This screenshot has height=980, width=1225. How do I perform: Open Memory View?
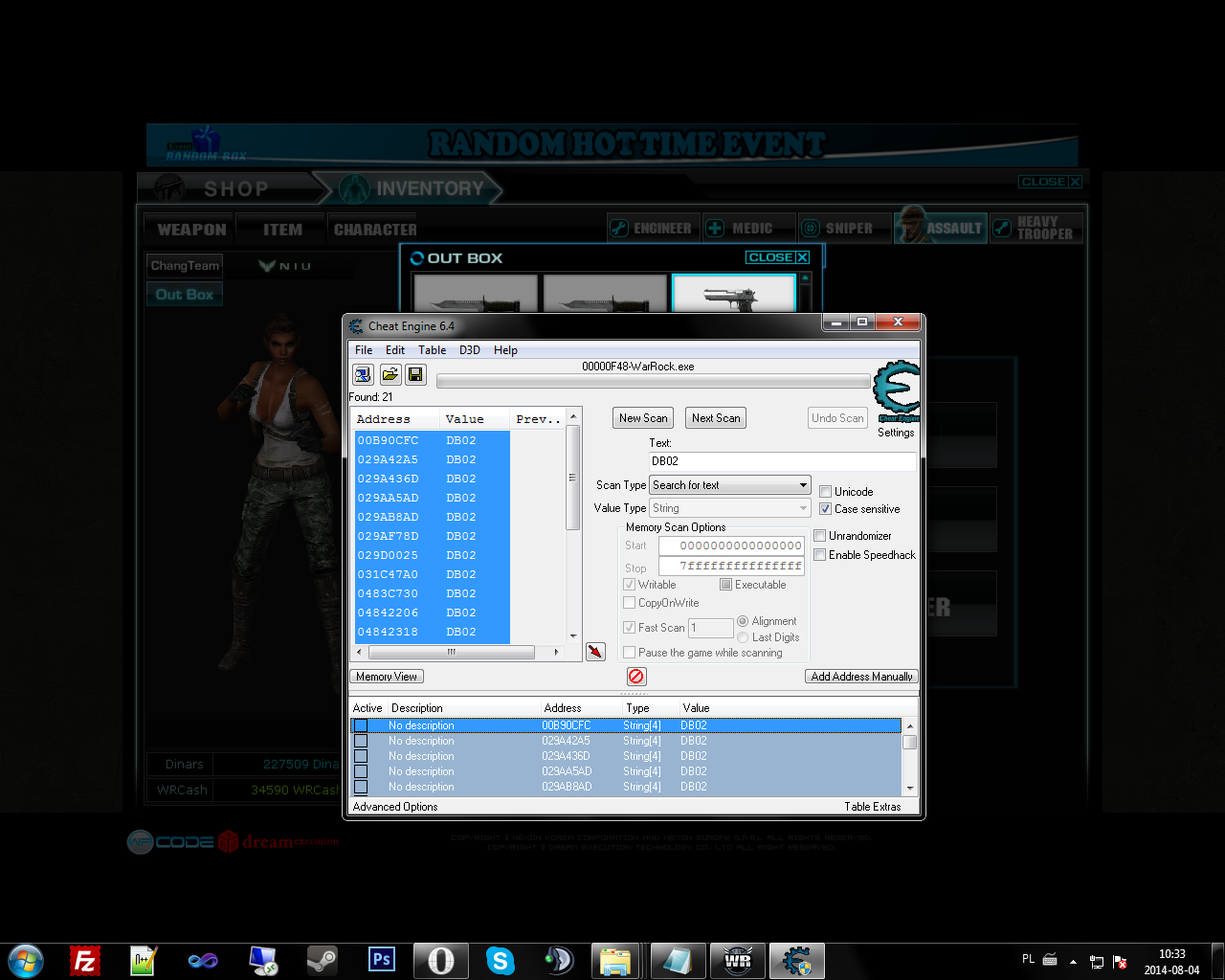(x=387, y=677)
